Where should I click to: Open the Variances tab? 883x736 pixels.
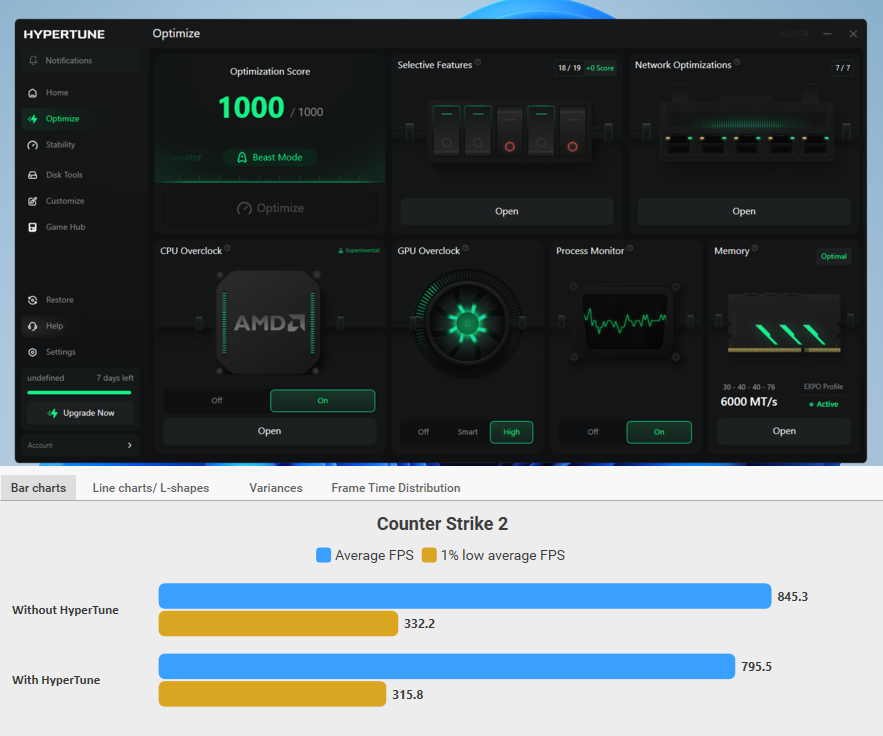pos(276,488)
